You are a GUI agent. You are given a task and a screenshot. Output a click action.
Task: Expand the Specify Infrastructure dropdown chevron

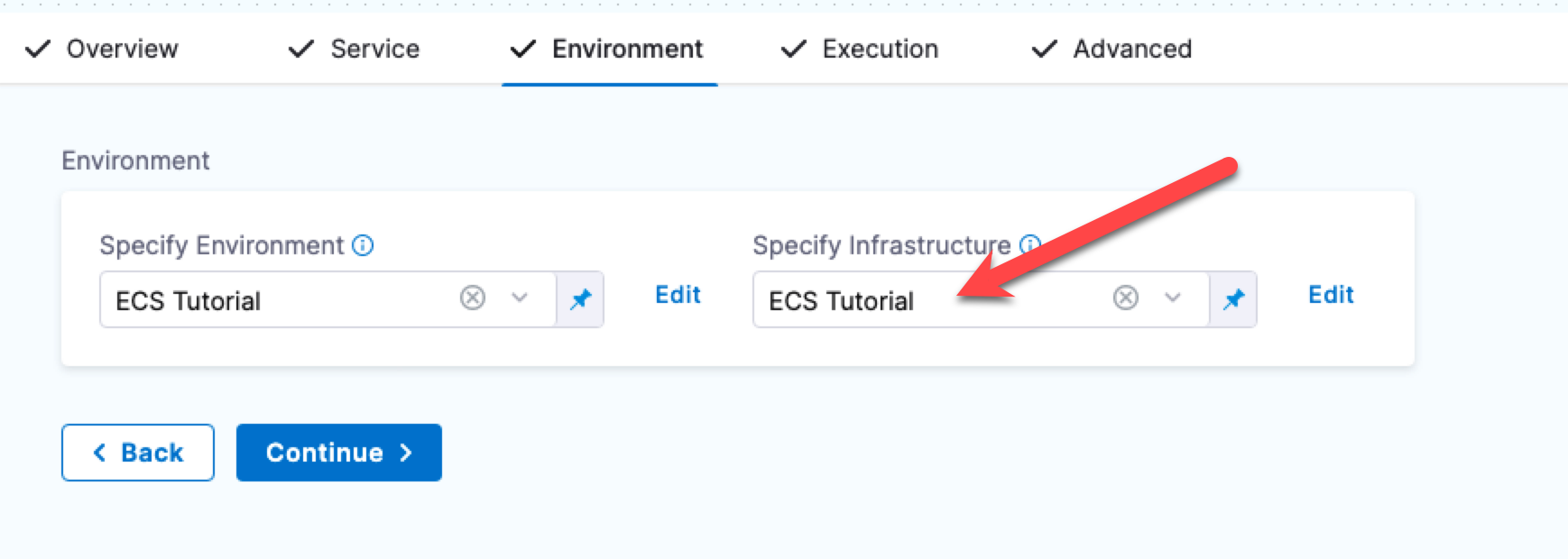[x=1173, y=298]
